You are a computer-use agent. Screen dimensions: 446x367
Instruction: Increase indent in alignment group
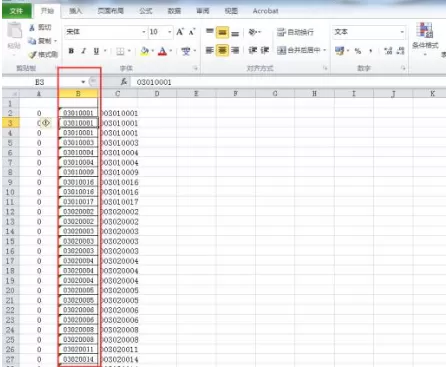click(x=265, y=50)
